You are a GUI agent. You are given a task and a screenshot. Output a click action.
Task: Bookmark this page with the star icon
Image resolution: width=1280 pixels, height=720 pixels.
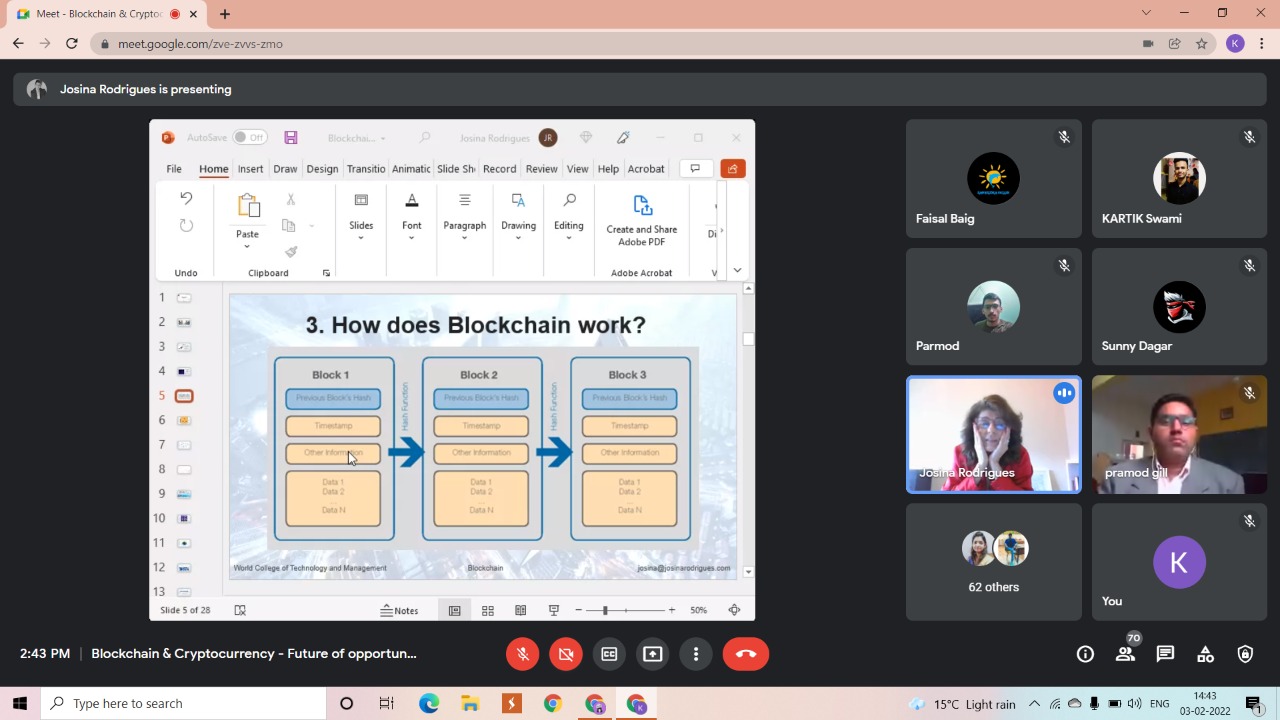click(1201, 44)
